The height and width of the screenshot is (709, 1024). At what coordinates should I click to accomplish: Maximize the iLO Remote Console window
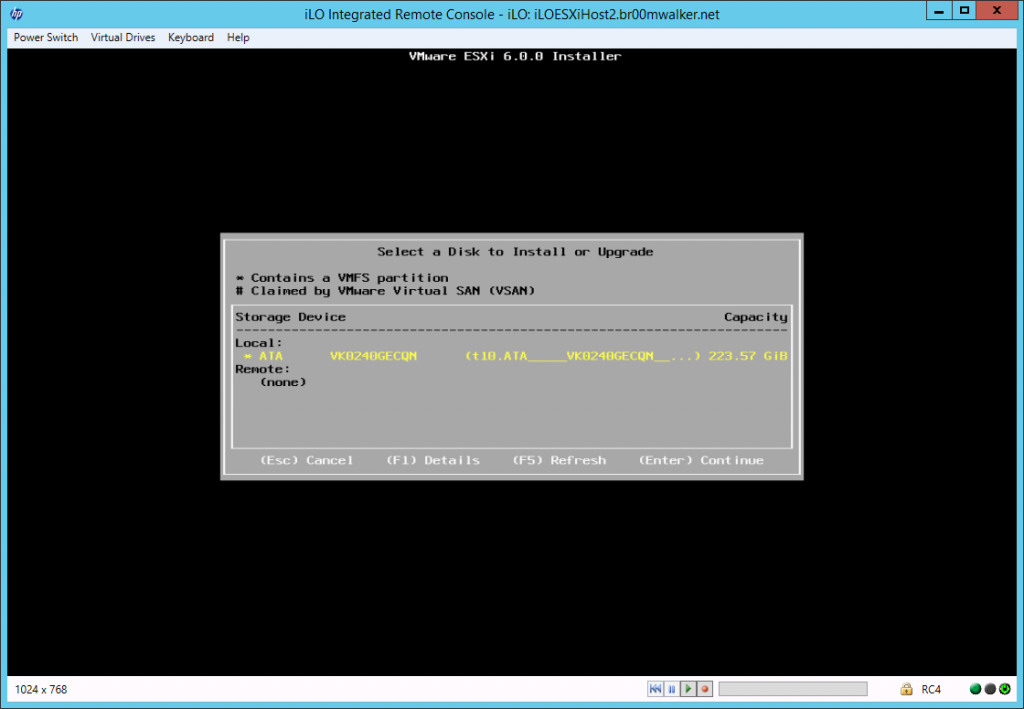click(x=964, y=10)
